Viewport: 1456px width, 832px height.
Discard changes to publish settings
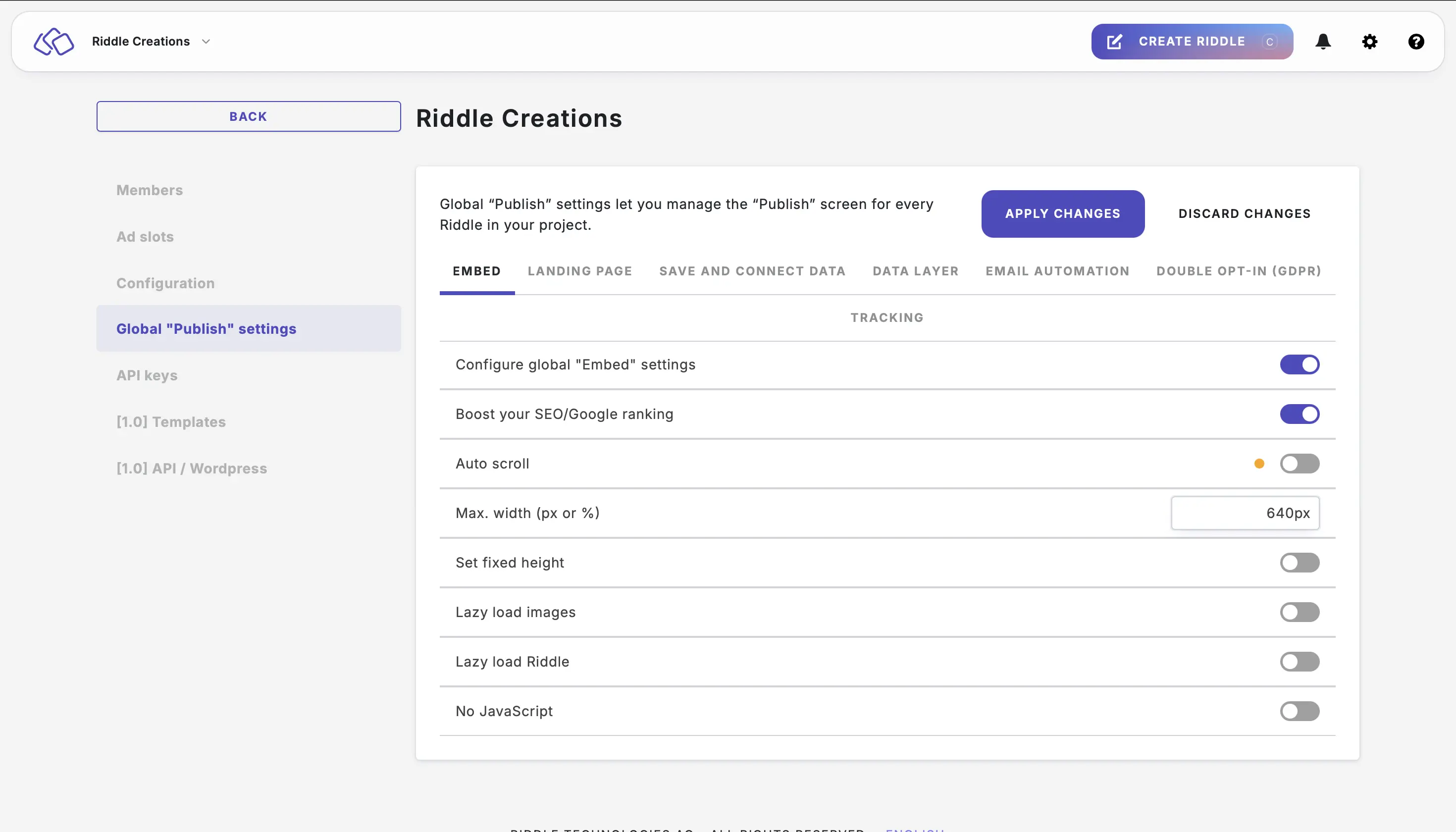(x=1244, y=214)
